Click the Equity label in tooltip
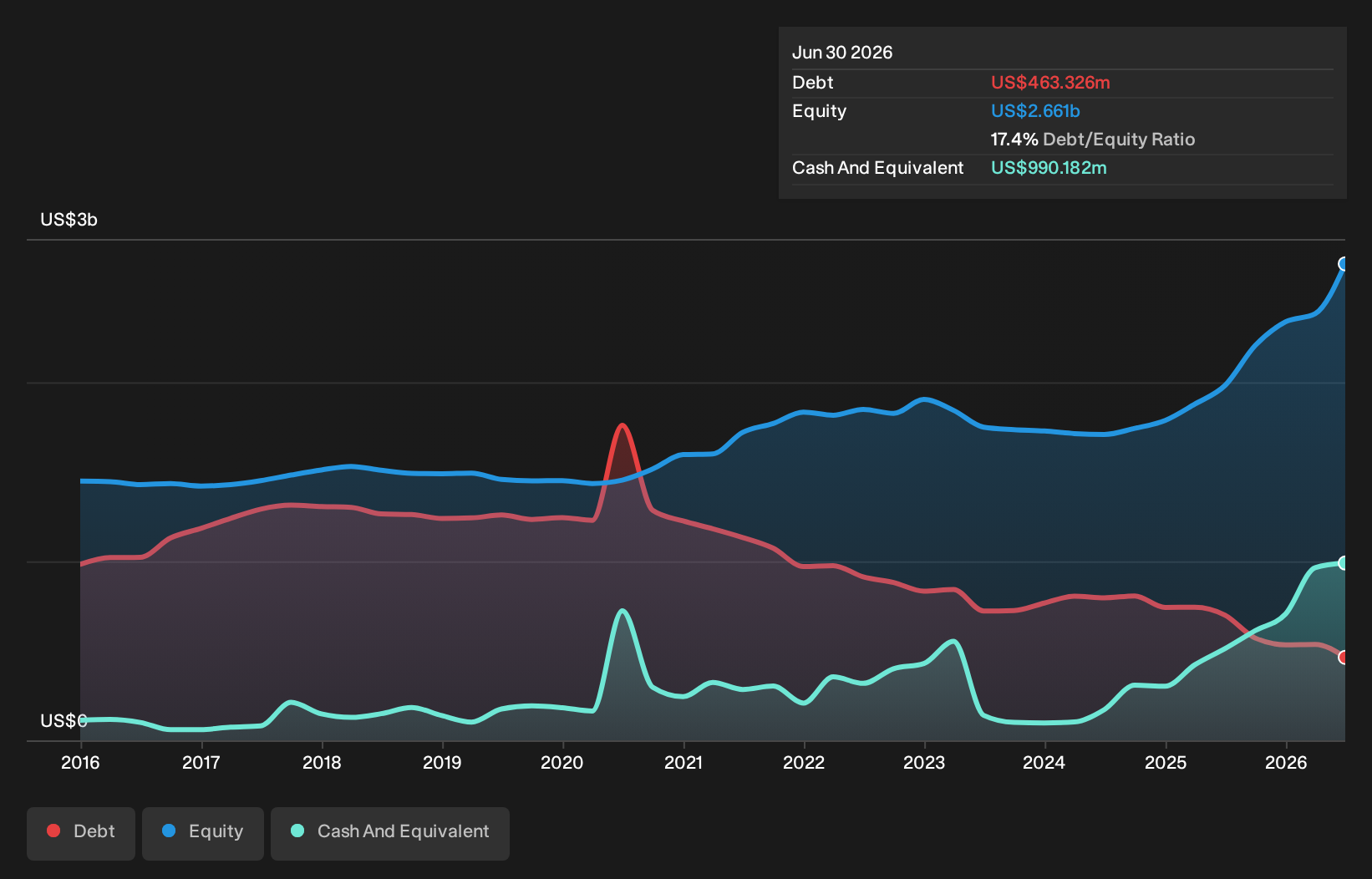Screen dimensions: 1372x879 pos(820,111)
